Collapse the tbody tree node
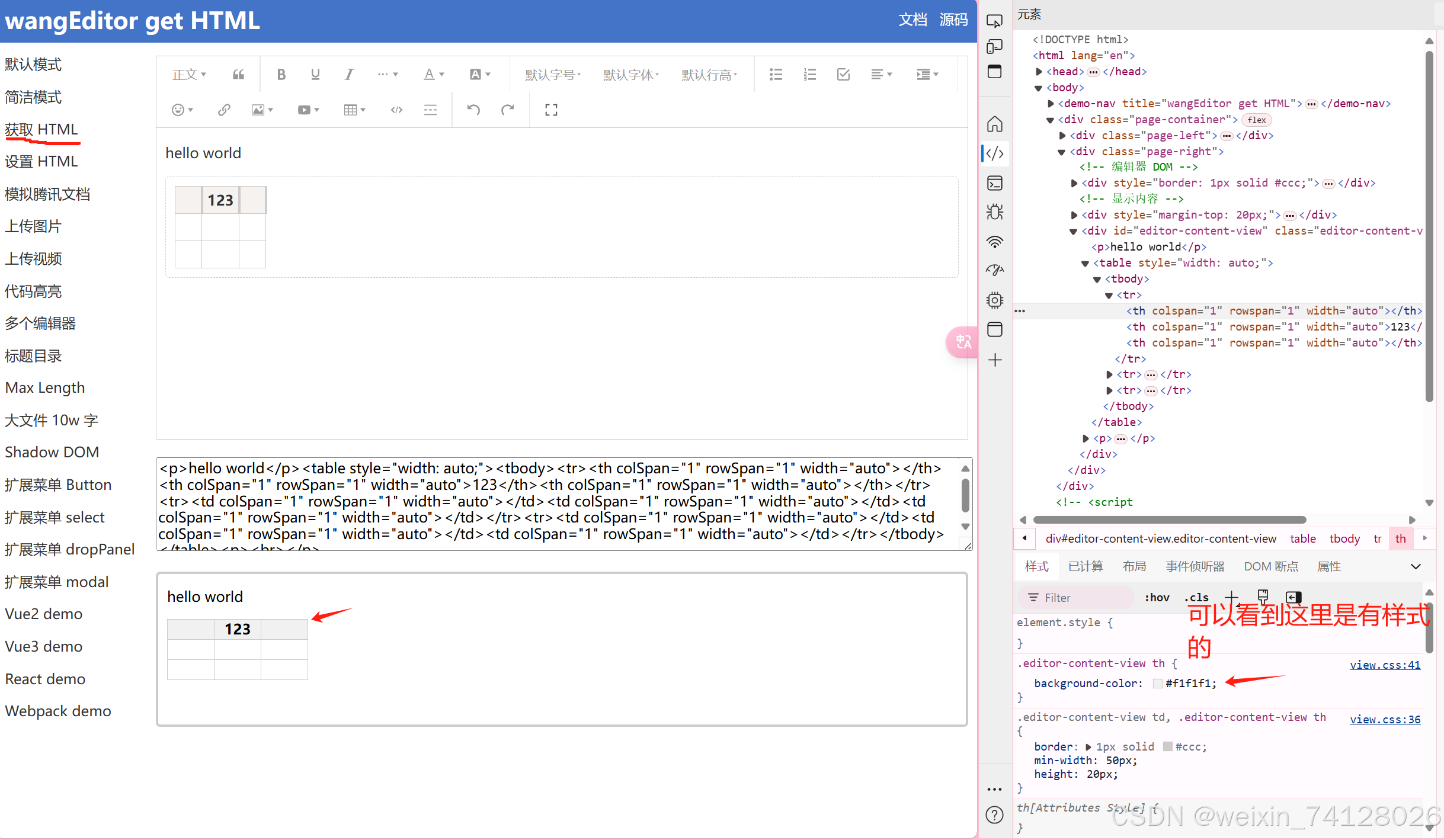Screen dimensions: 1444x840 (1097, 279)
